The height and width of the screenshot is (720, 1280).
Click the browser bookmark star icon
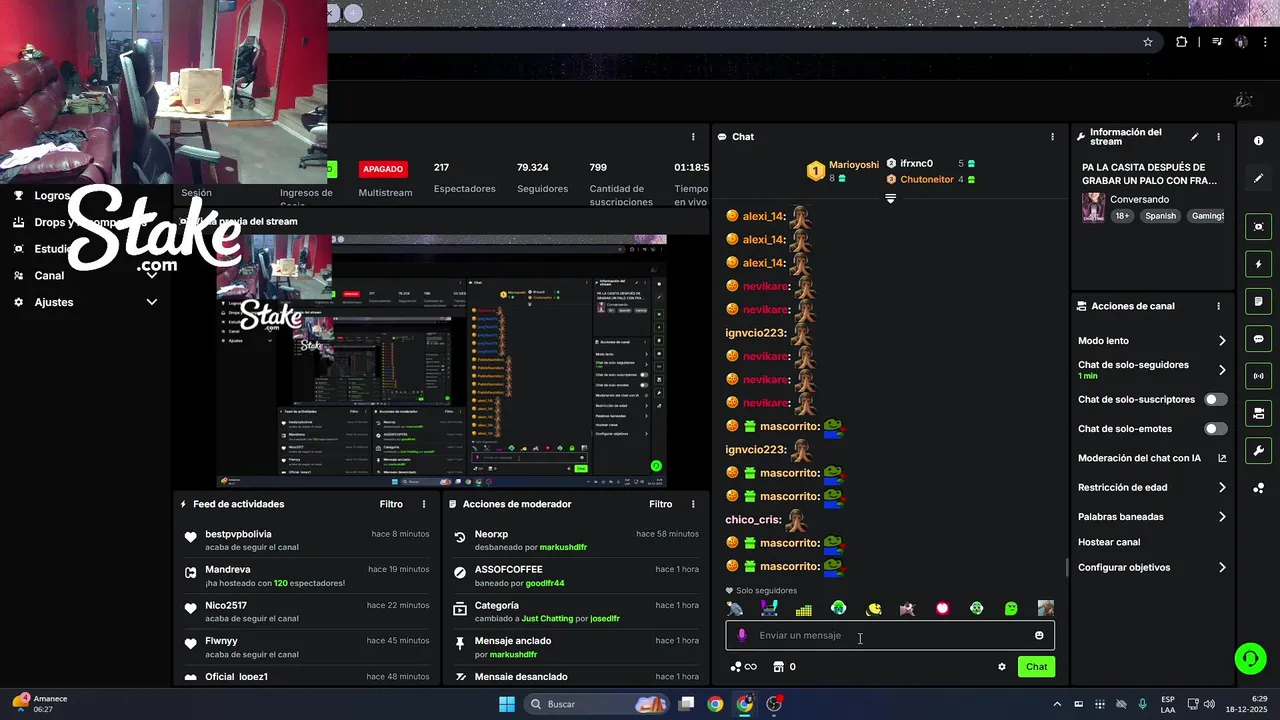(x=1148, y=42)
